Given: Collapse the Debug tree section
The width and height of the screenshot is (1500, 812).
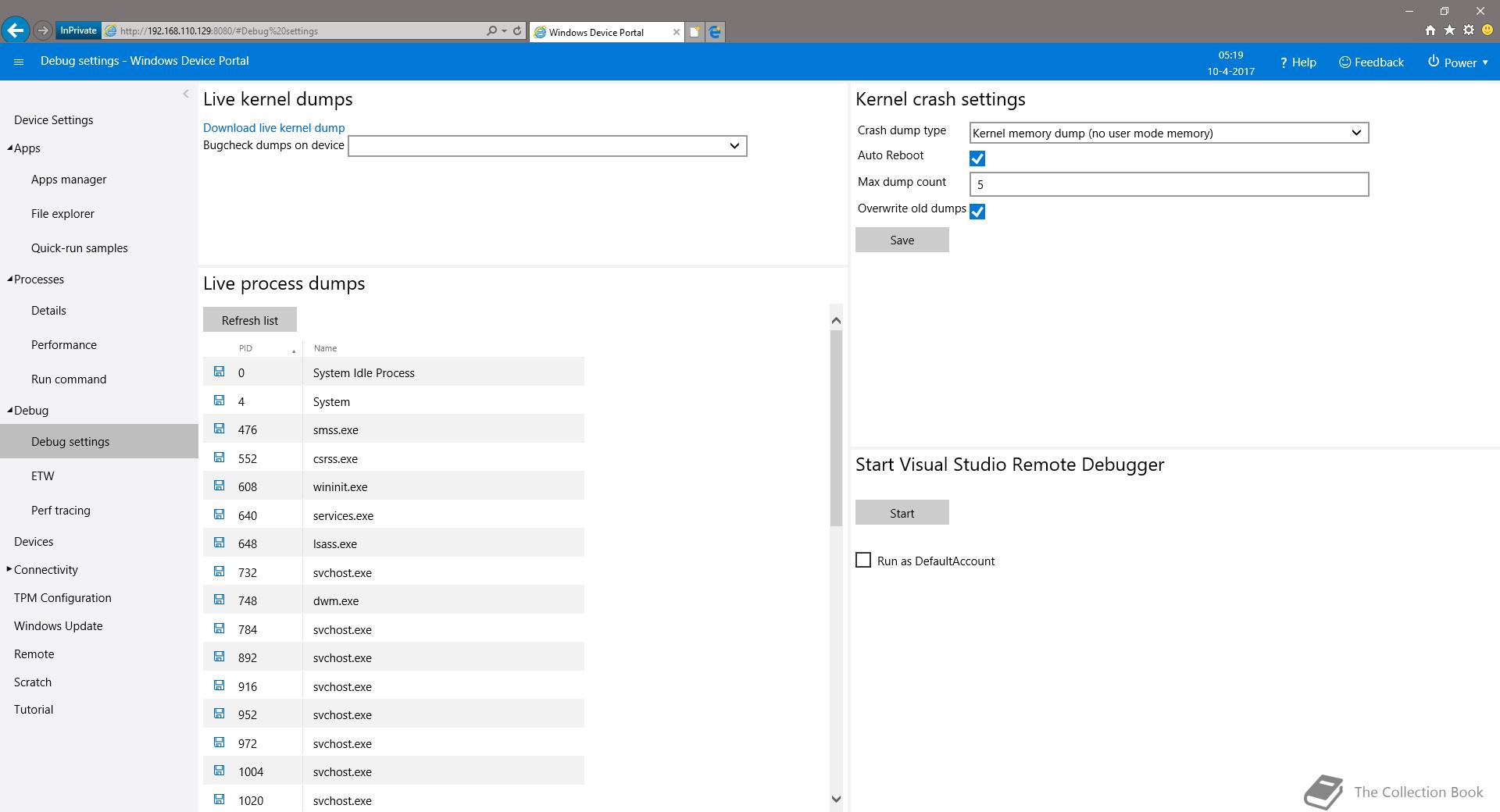Looking at the screenshot, I should pyautogui.click(x=10, y=410).
